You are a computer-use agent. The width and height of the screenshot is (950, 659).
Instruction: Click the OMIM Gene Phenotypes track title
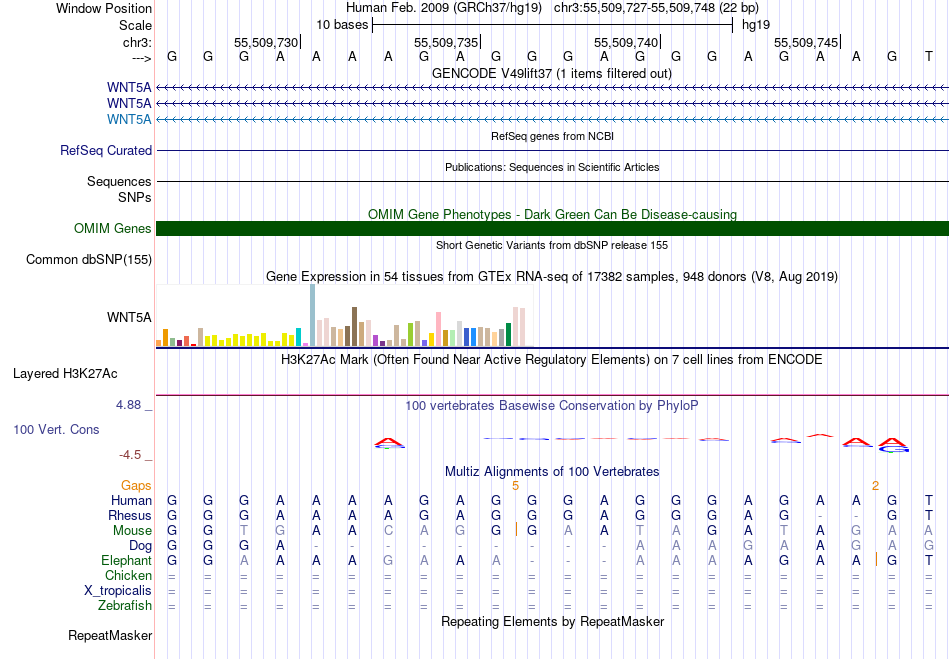[x=552, y=214]
